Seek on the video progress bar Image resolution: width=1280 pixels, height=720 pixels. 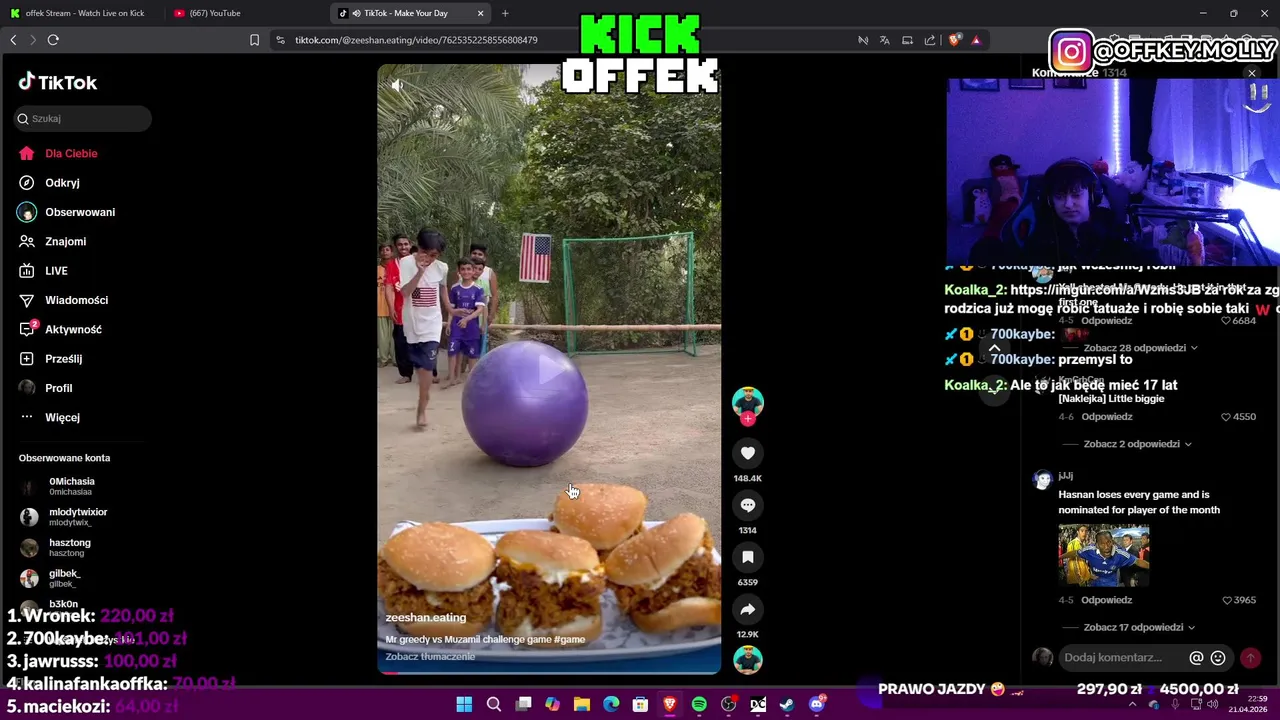[549, 673]
